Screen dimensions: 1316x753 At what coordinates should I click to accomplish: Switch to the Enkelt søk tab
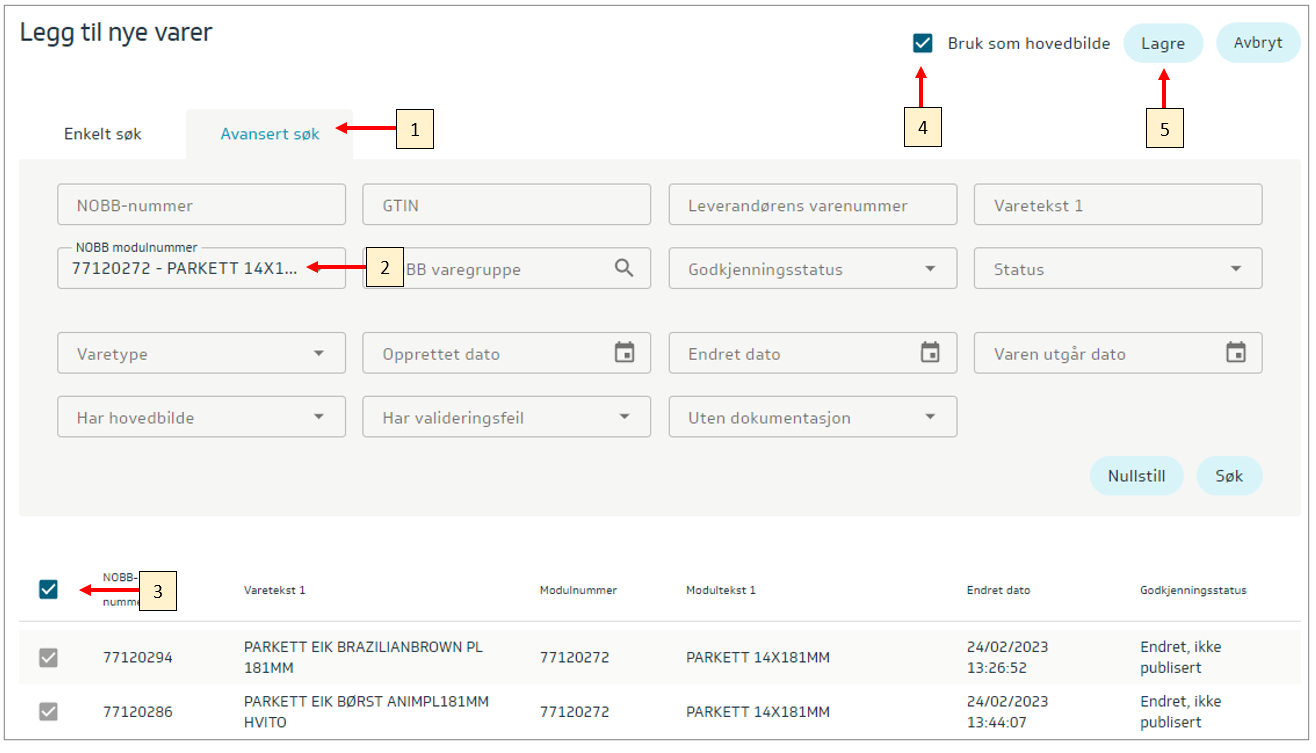tap(103, 134)
